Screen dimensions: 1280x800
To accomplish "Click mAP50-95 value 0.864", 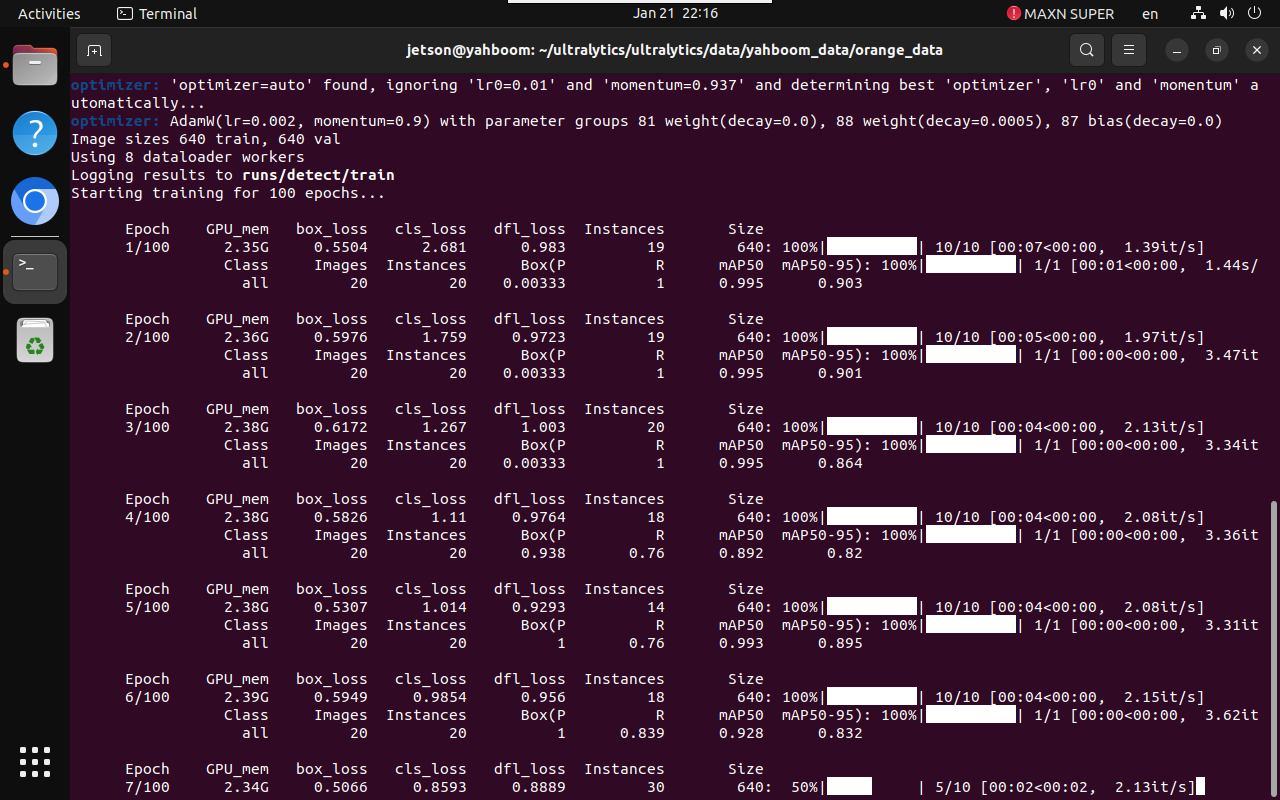I will (x=840, y=463).
